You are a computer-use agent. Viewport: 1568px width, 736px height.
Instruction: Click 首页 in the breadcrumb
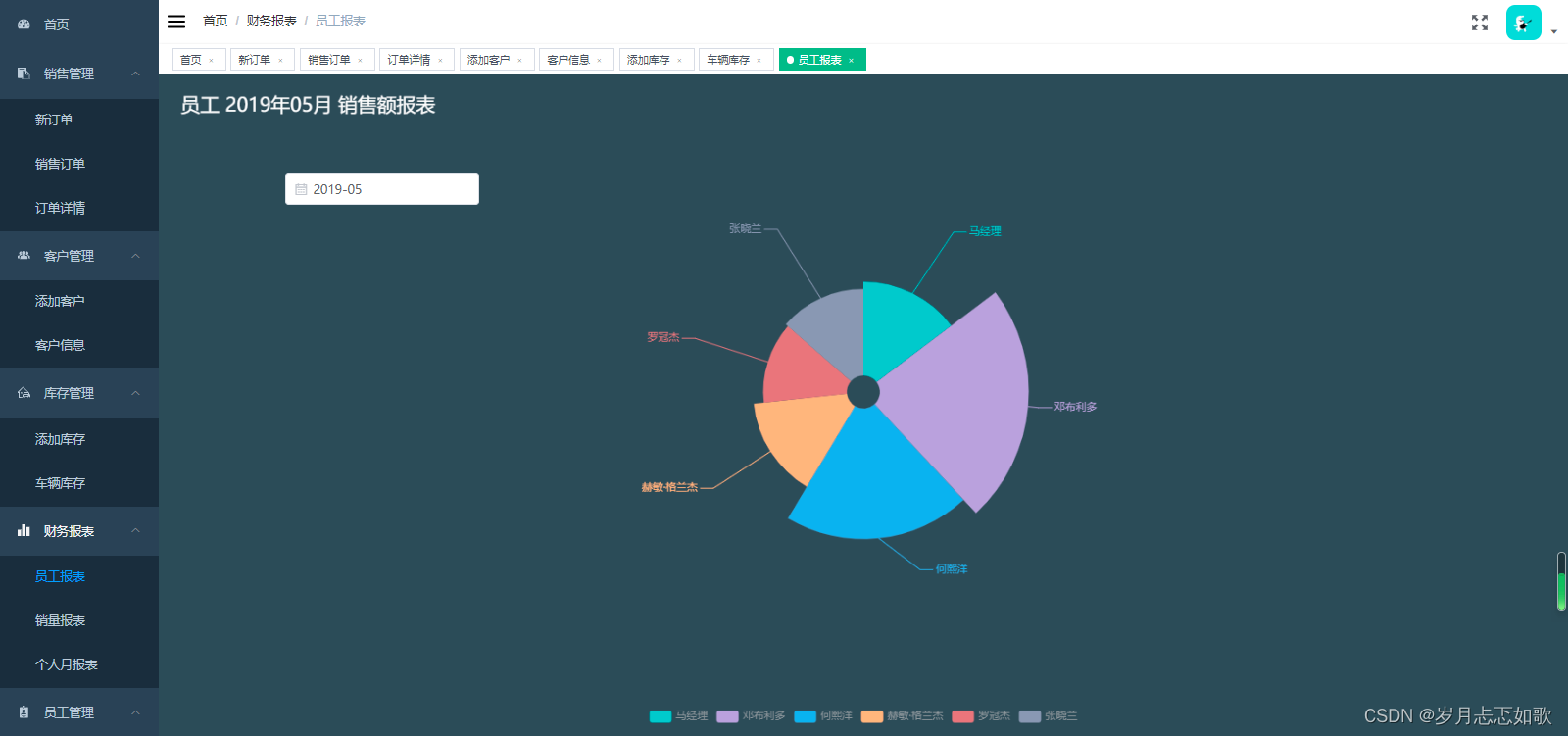[x=216, y=21]
